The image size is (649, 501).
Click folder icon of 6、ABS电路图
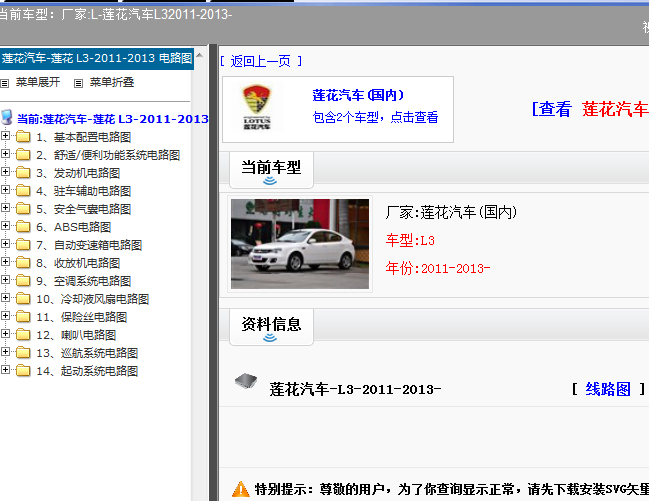coord(23,226)
